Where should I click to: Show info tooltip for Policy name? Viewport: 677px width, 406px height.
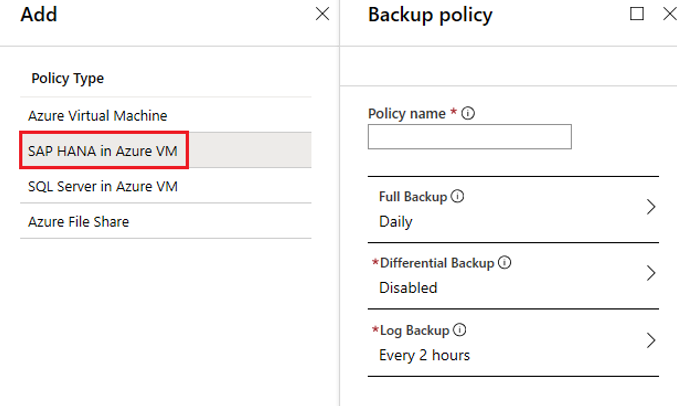(468, 114)
